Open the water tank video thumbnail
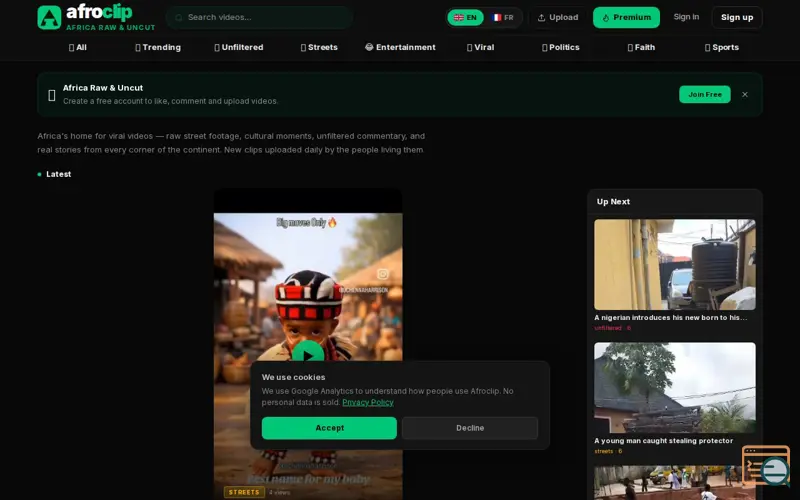This screenshot has width=800, height=500. [x=674, y=265]
